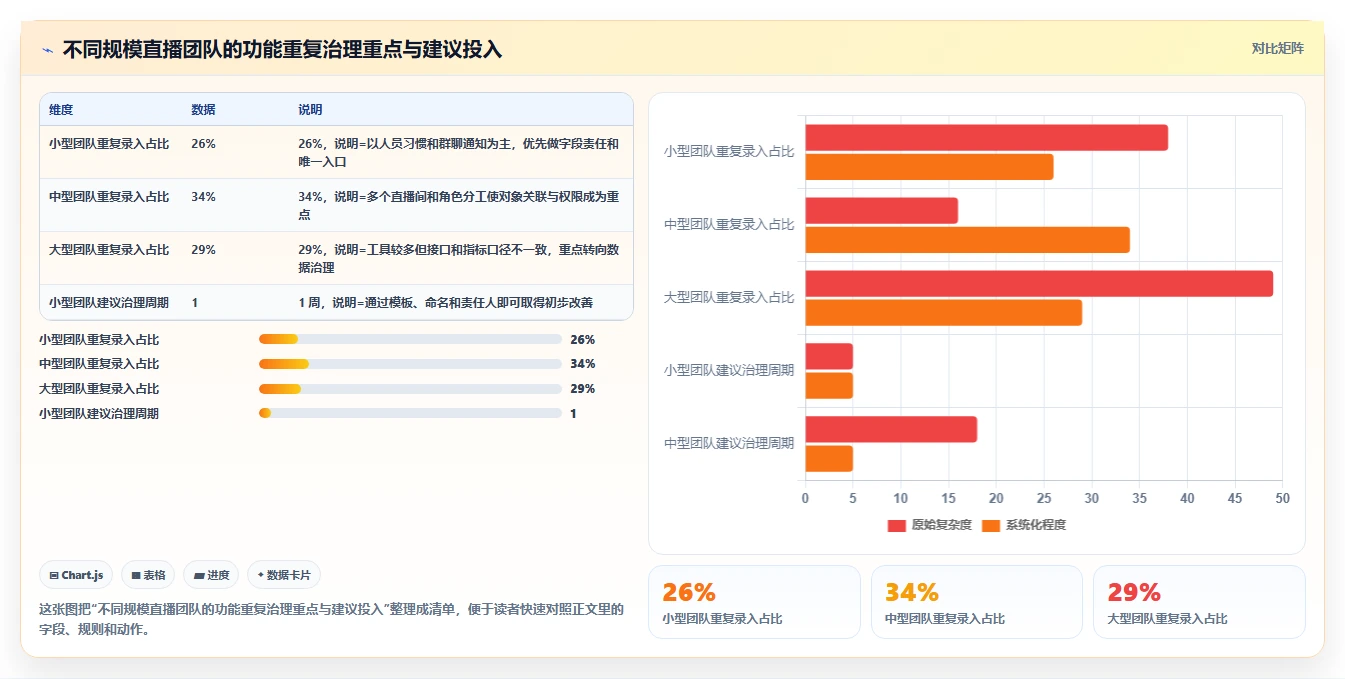
Task: Click table cell 小型团队建议治理周期
Action: pos(109,302)
